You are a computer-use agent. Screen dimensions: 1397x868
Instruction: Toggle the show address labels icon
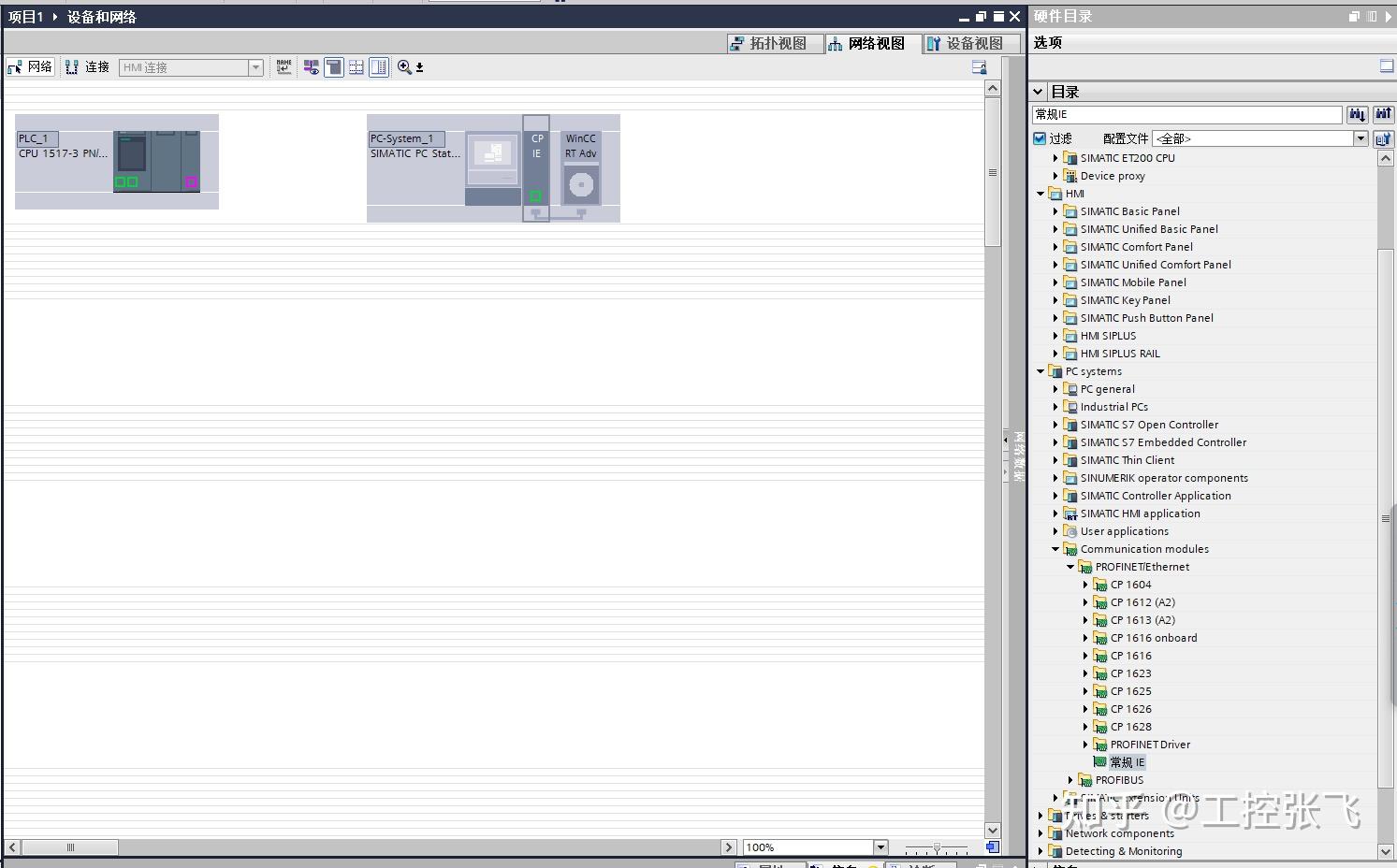(312, 67)
